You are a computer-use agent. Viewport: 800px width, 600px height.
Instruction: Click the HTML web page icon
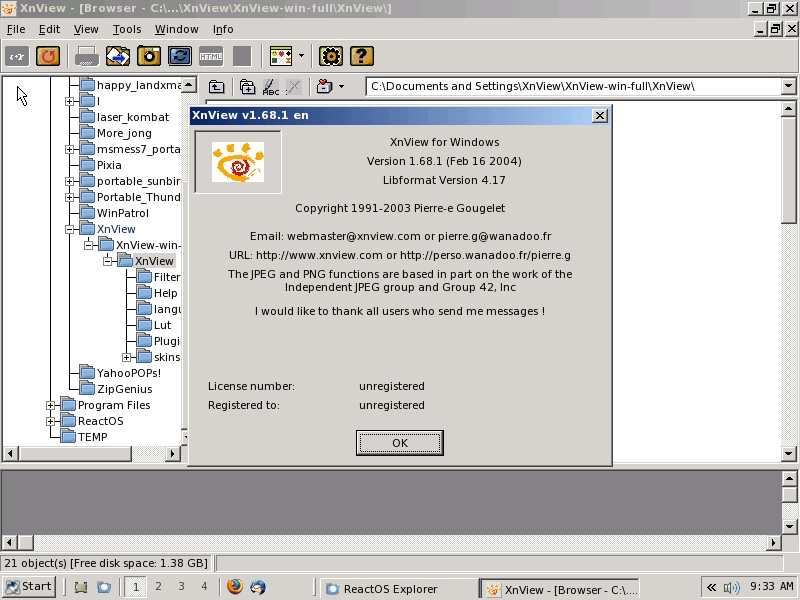click(211, 56)
